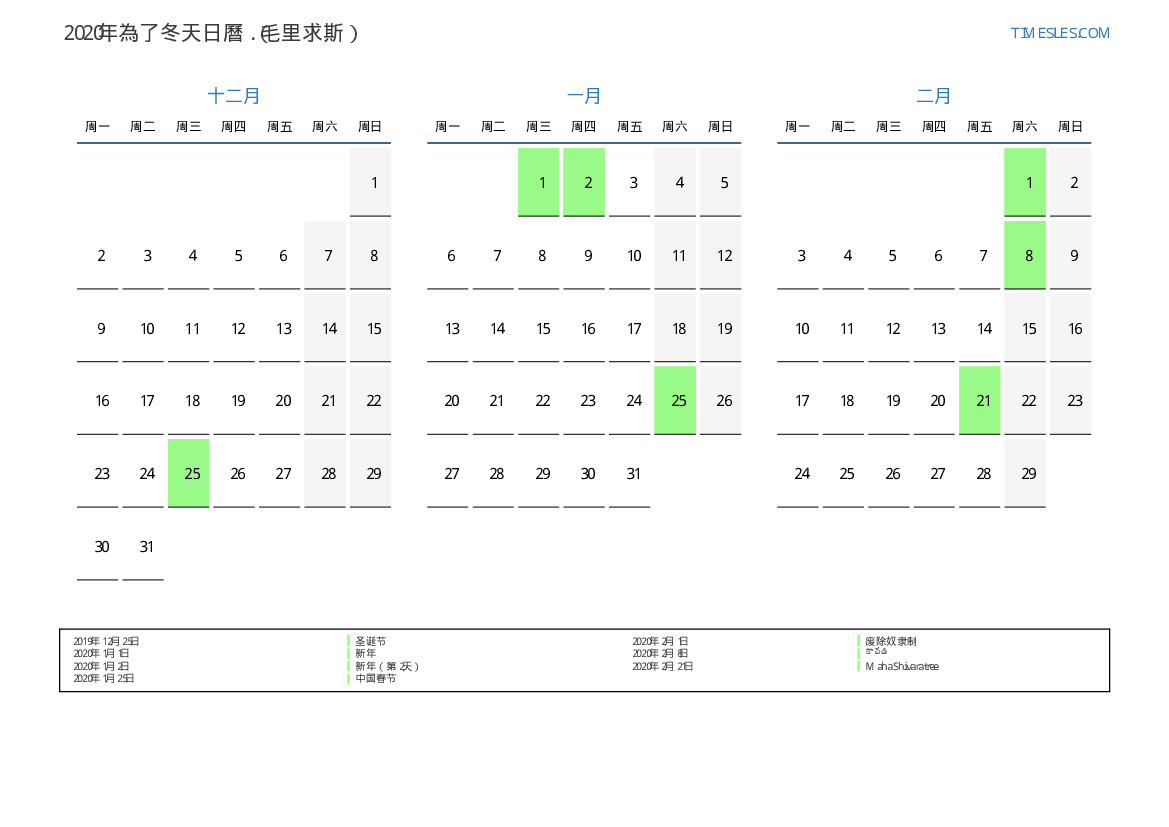Select green January 1 New Year cell
The height and width of the screenshot is (827, 1169).
(539, 182)
